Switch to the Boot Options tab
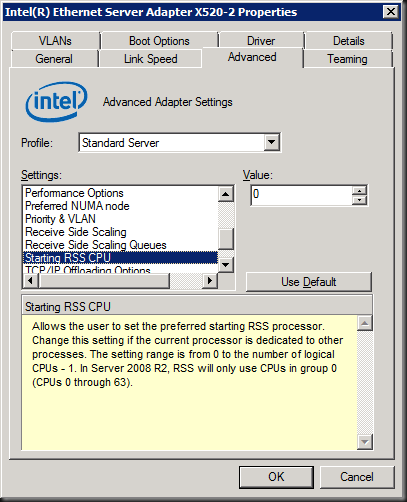Image resolution: width=407 pixels, height=502 pixels. tap(159, 41)
